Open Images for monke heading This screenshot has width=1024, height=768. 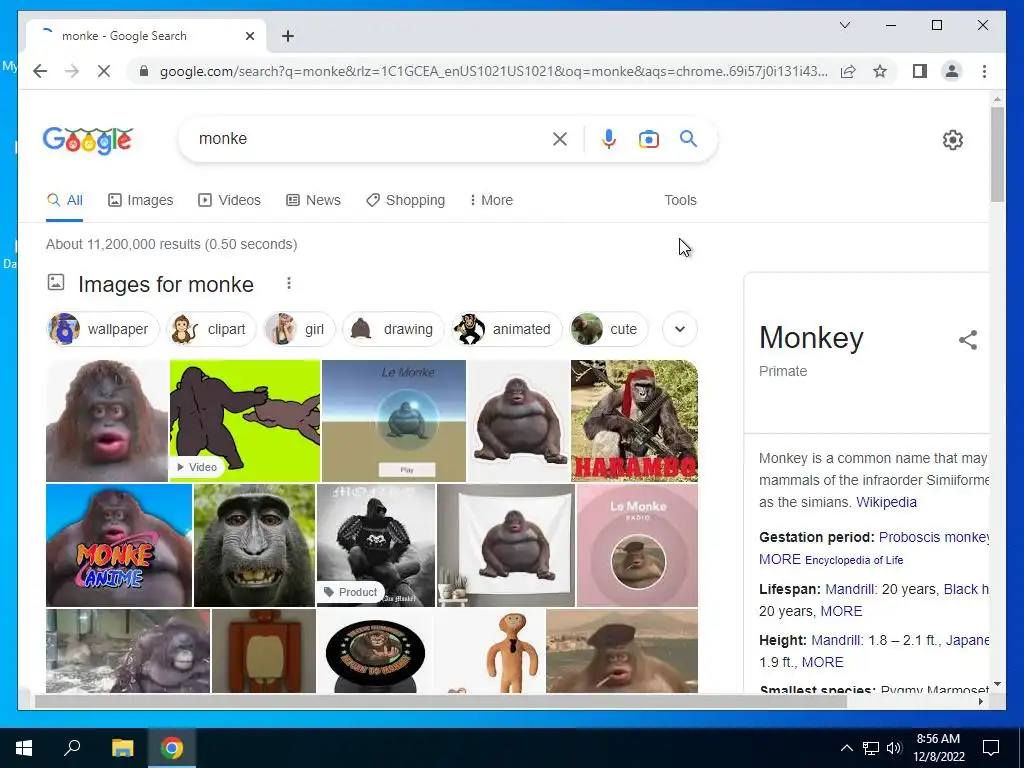(166, 284)
